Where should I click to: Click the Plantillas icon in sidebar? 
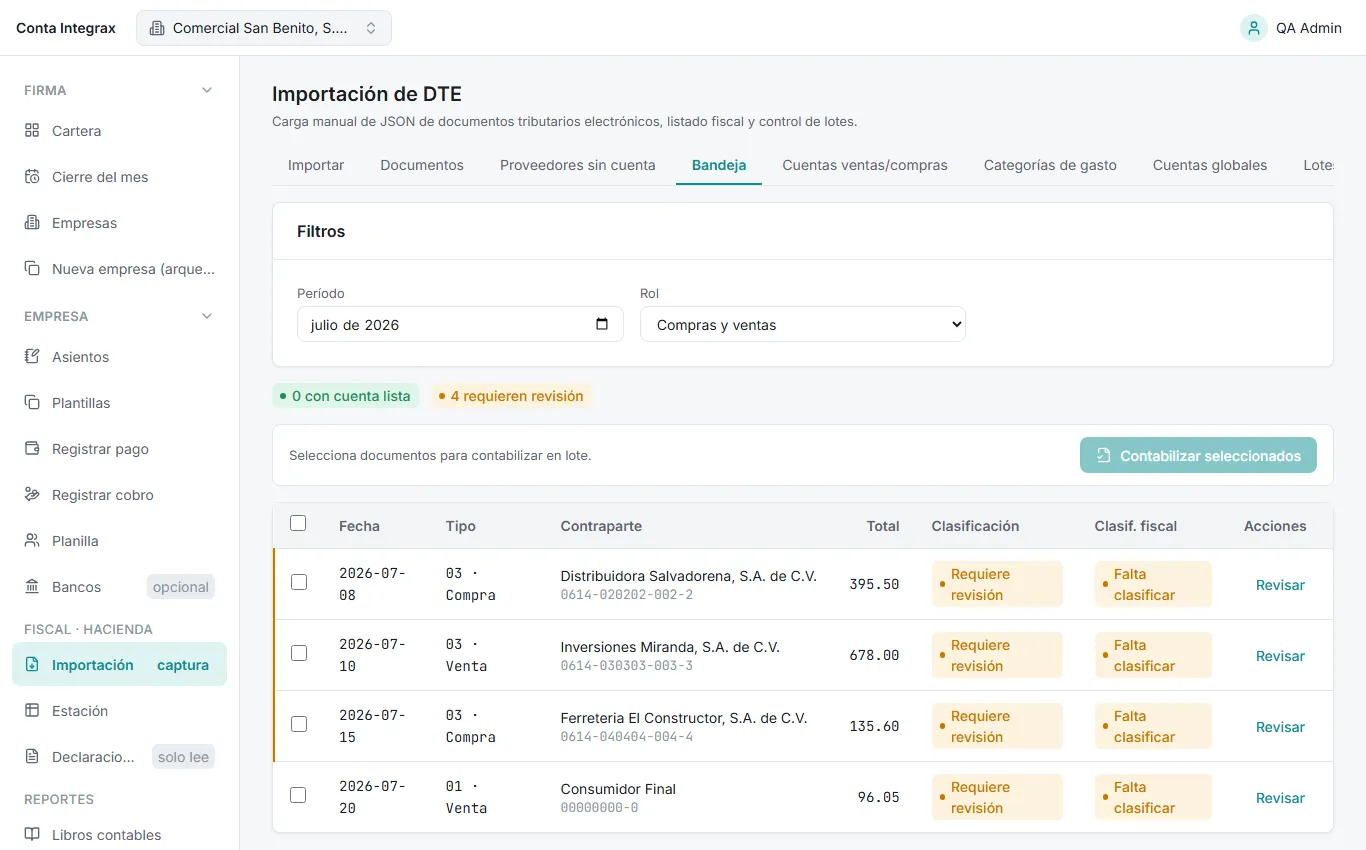pyautogui.click(x=32, y=403)
